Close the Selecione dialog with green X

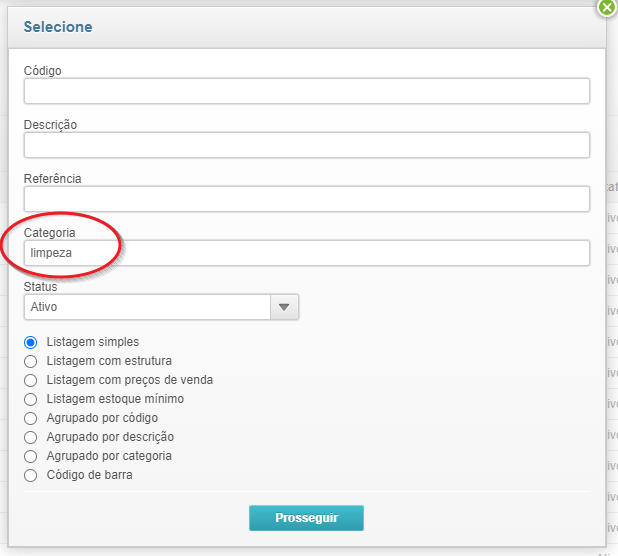(x=606, y=8)
